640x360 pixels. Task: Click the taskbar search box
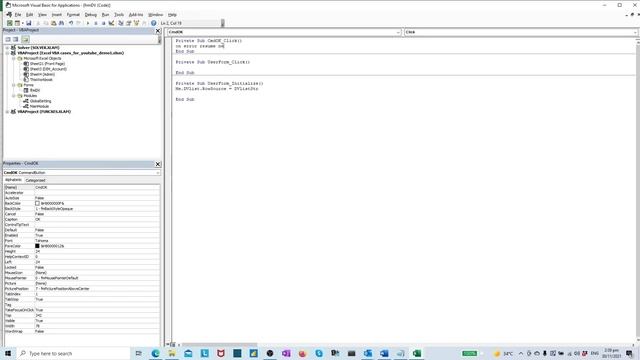pyautogui.click(x=73, y=353)
